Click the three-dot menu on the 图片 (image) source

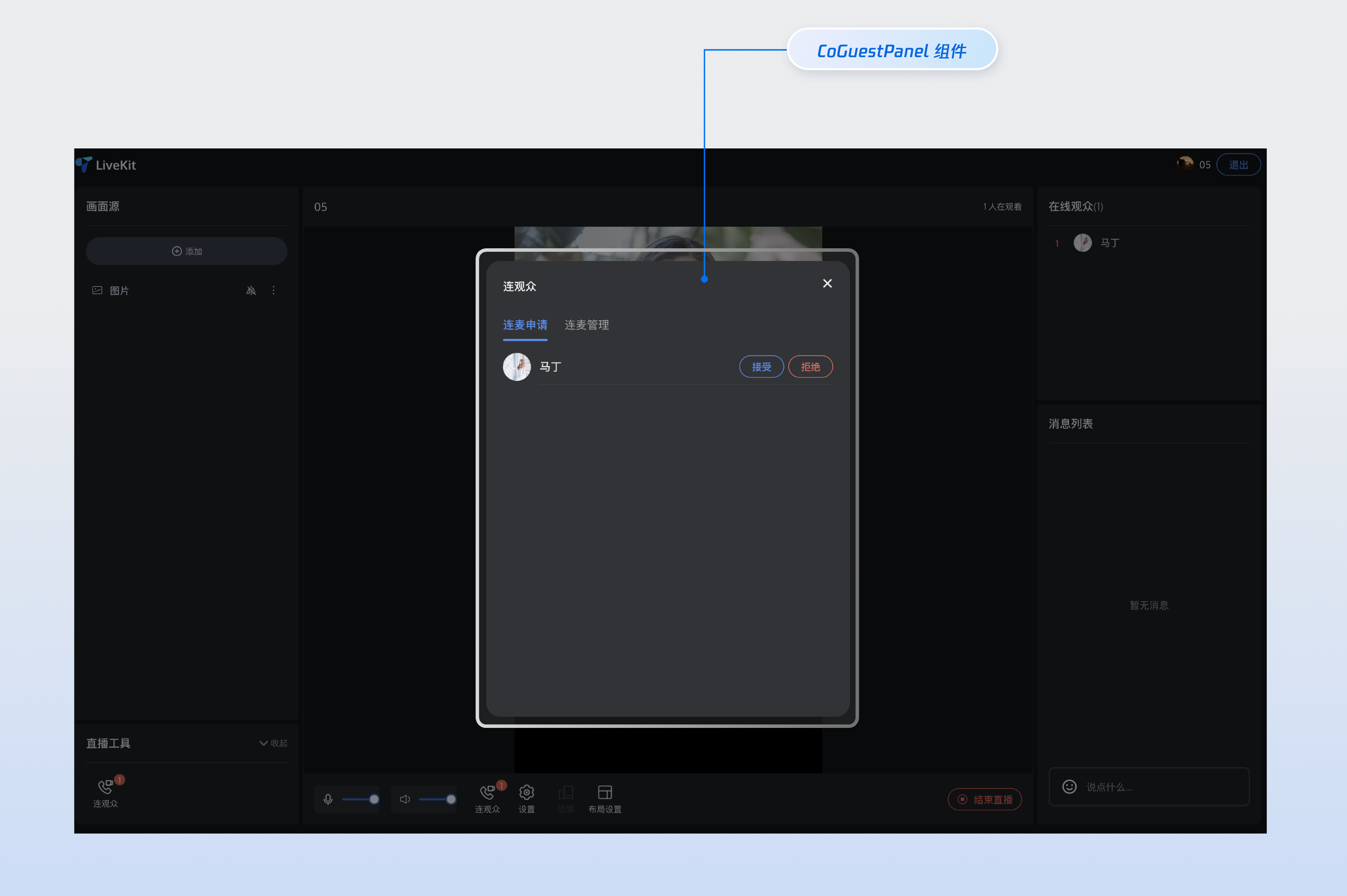pos(273,290)
